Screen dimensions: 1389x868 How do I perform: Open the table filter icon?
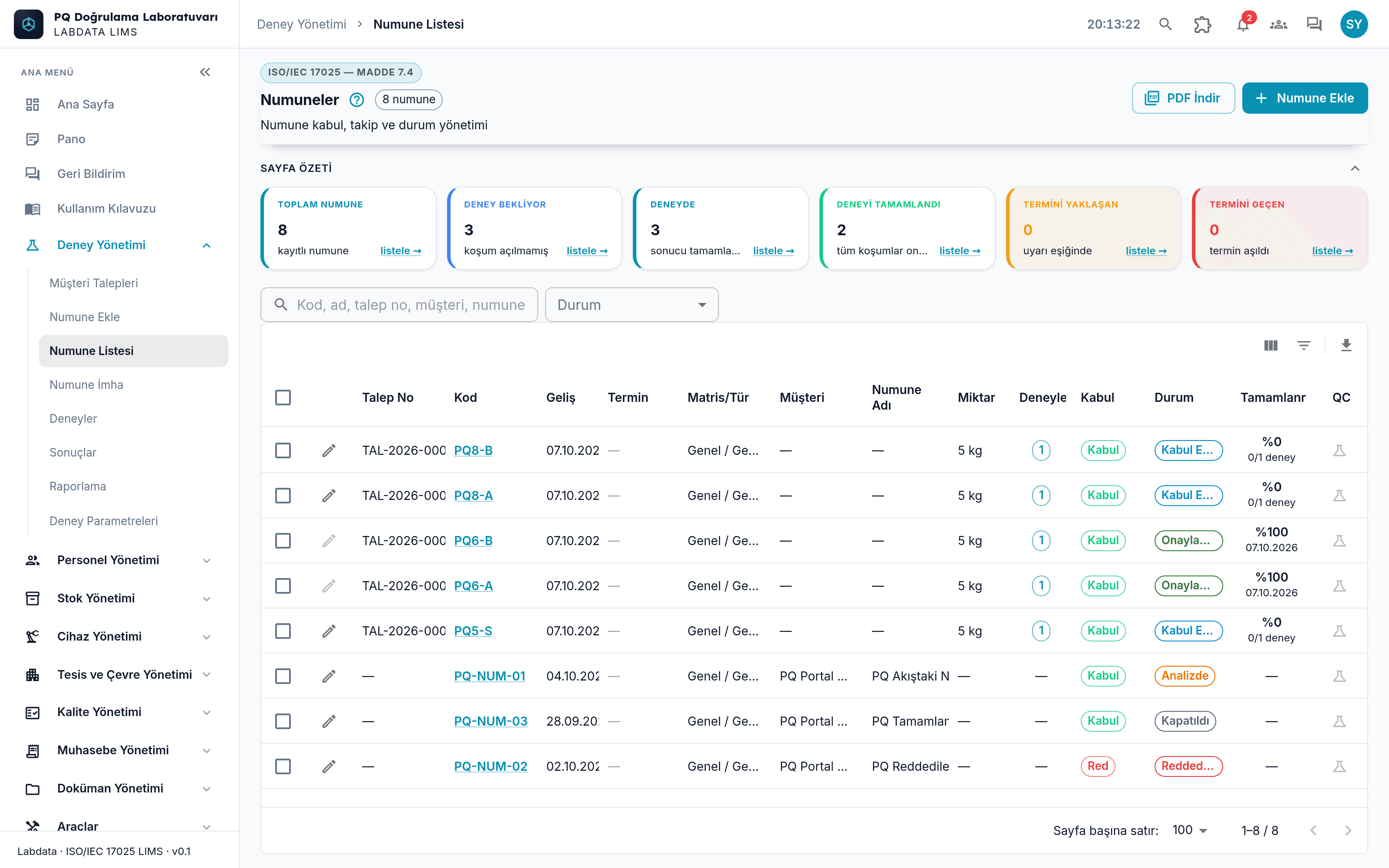[x=1303, y=345]
